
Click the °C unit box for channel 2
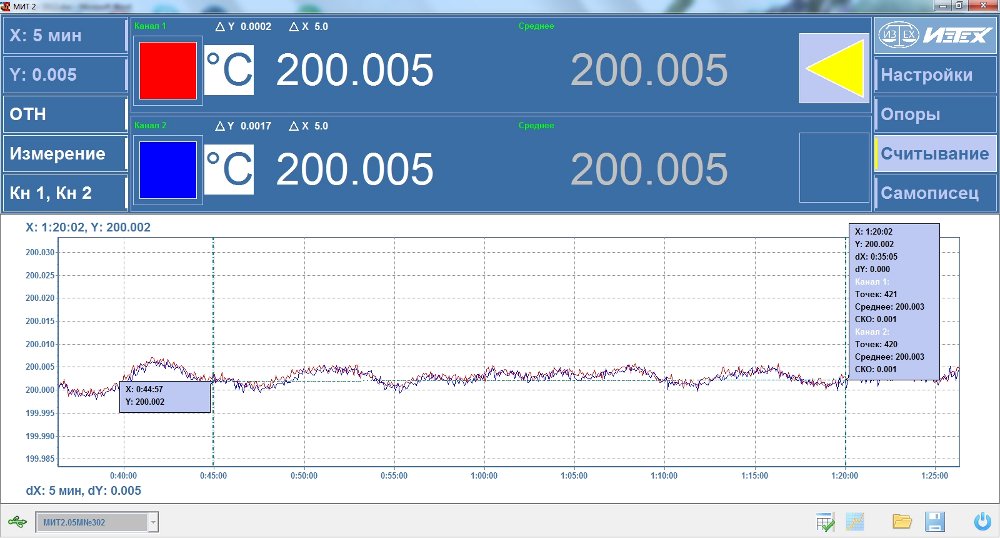click(229, 169)
